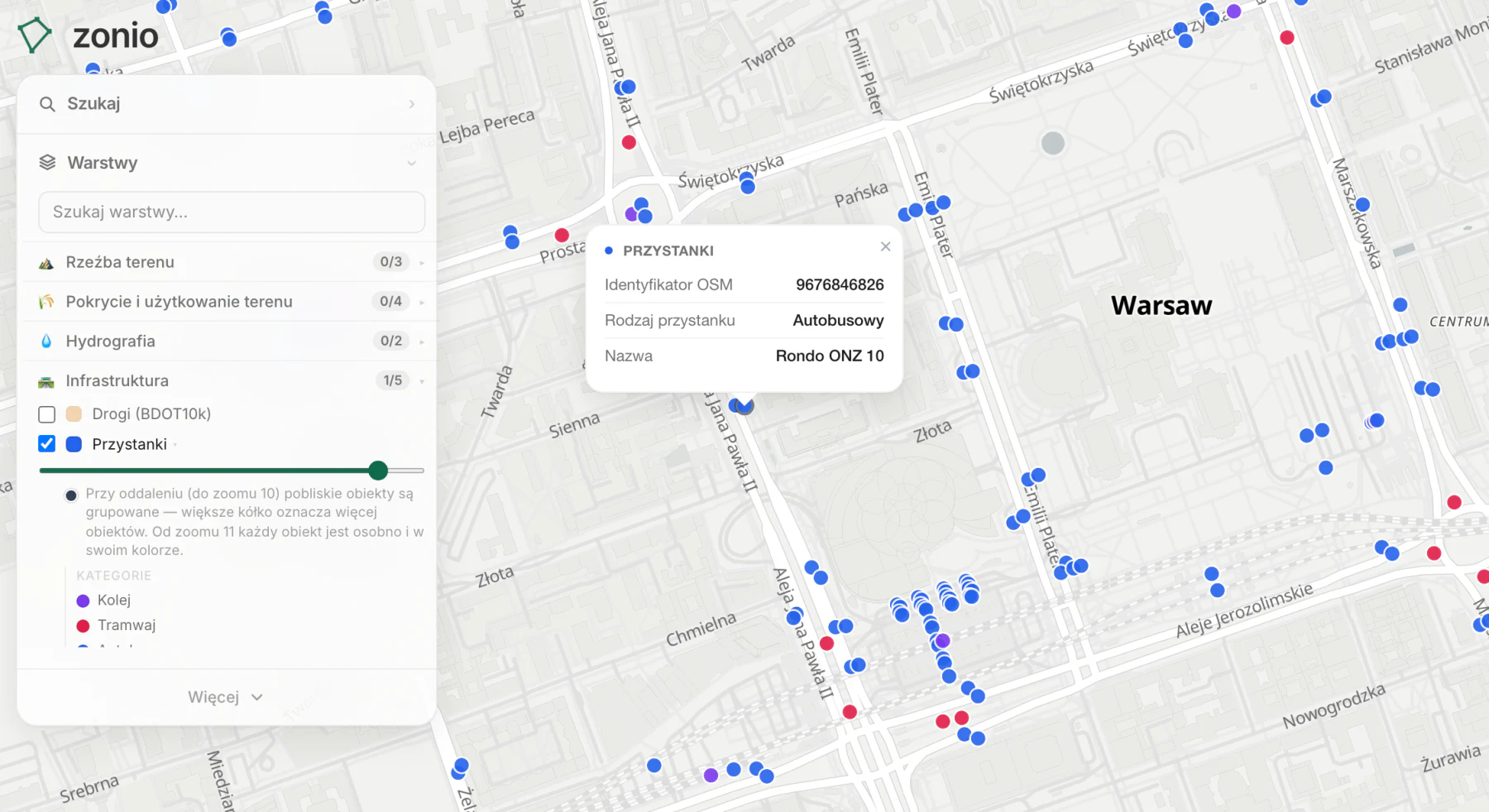Click the Warstwy section header

(227, 163)
